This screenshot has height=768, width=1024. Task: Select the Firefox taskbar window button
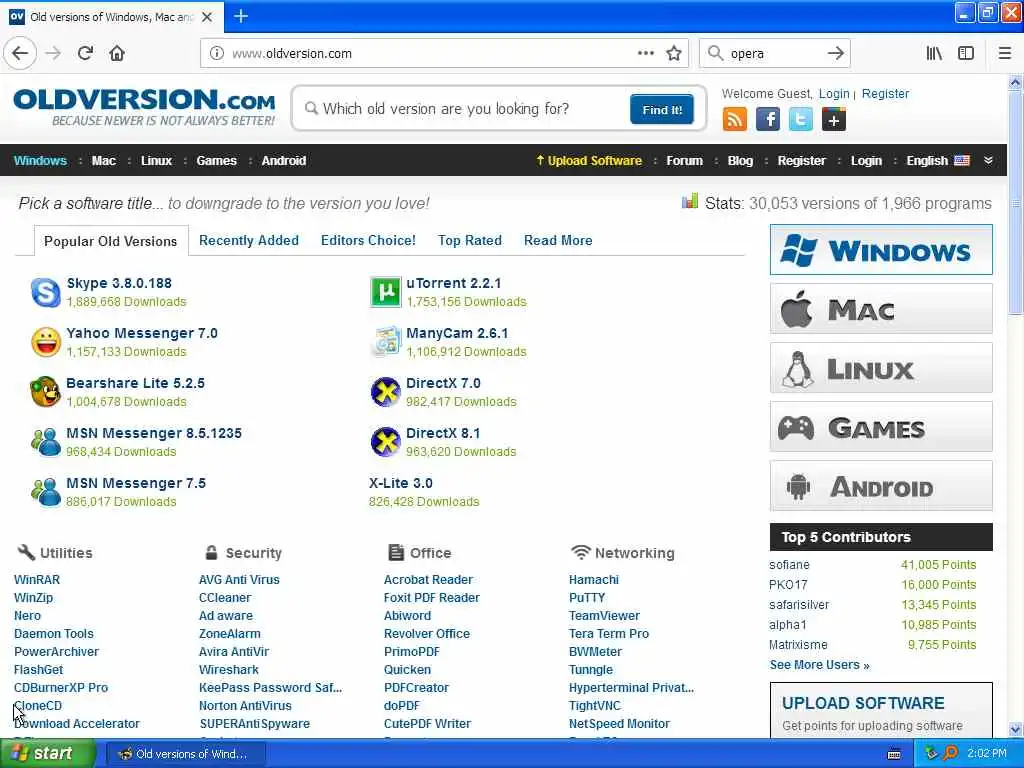click(x=185, y=754)
